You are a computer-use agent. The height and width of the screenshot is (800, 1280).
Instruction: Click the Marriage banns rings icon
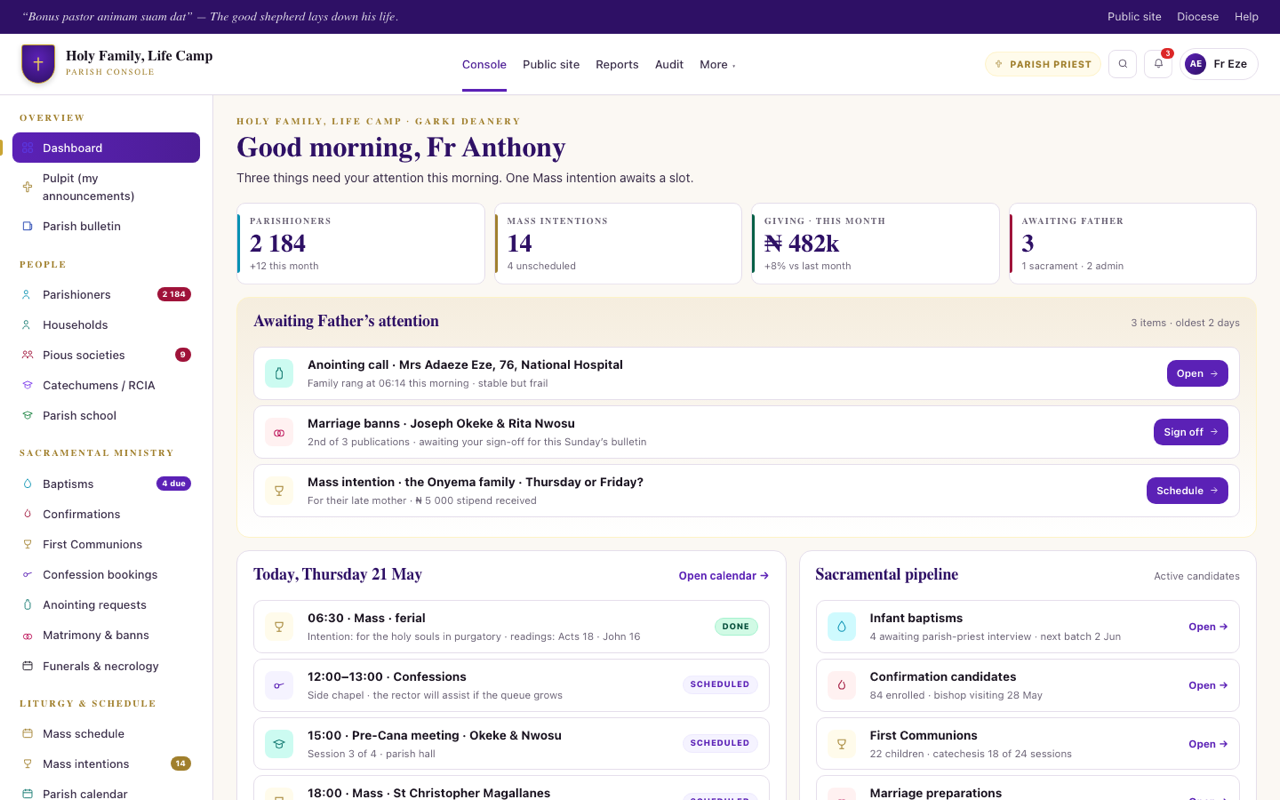(279, 432)
